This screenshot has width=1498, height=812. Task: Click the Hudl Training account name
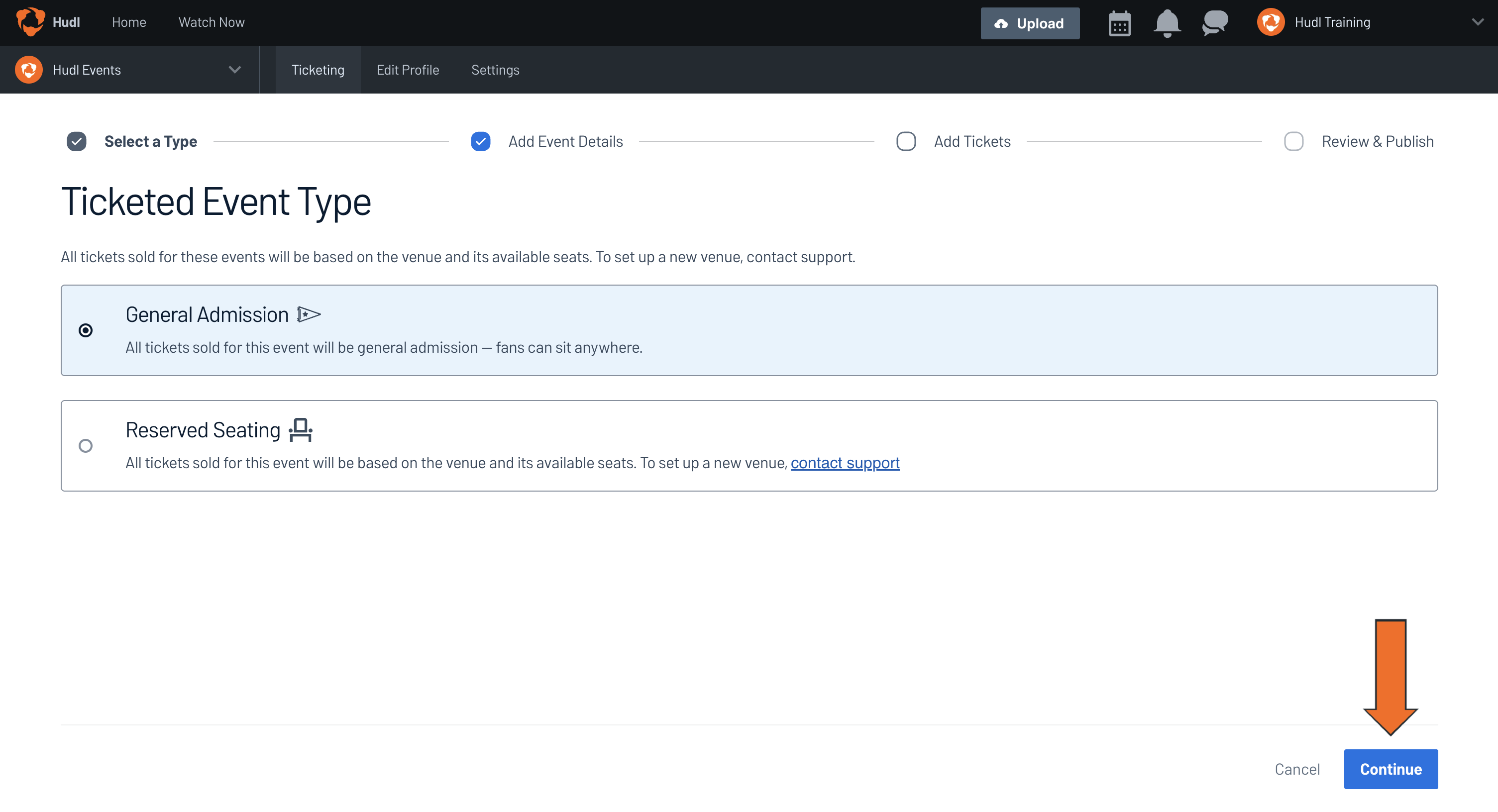1332,22
